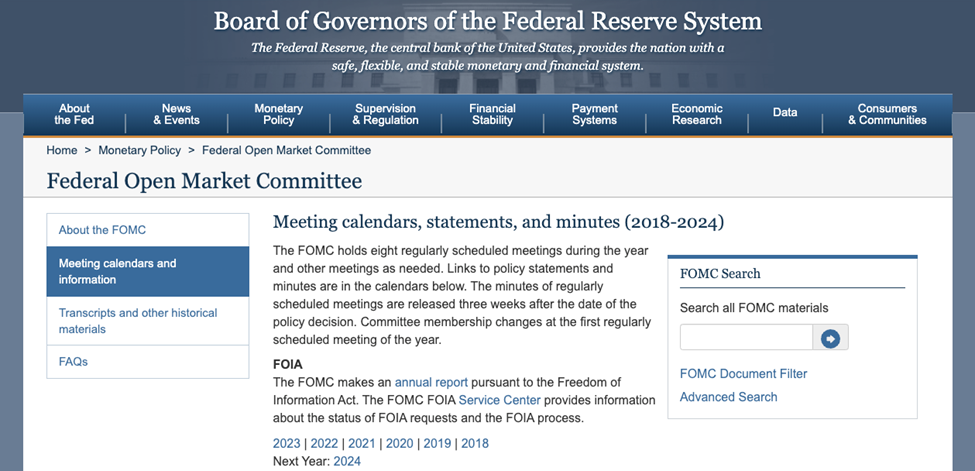
Task: Open the About the Fed menu
Action: coord(74,114)
